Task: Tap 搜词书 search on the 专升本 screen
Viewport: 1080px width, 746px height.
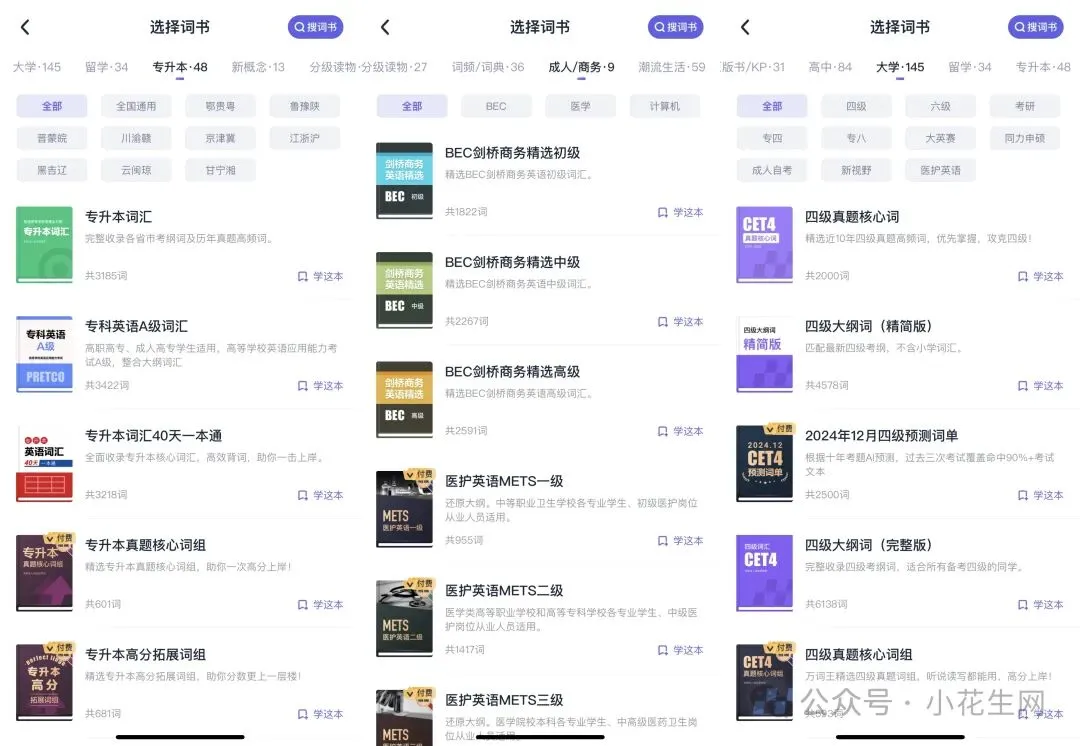Action: pos(315,27)
